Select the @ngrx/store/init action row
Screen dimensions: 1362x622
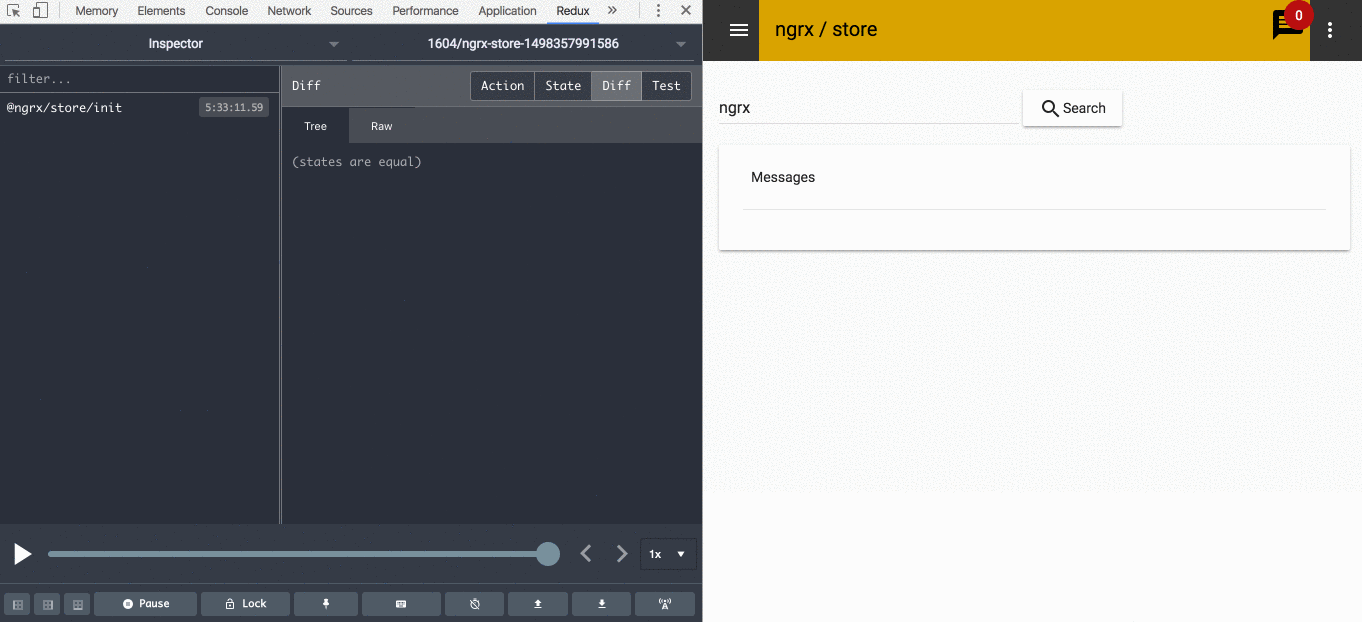click(x=139, y=107)
